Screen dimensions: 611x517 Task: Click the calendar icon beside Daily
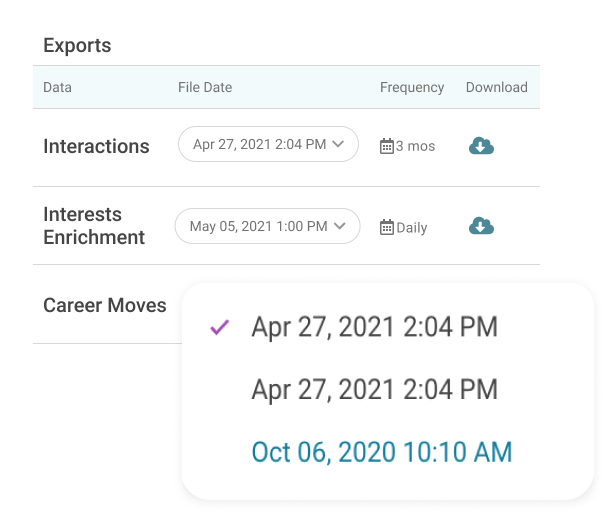(387, 227)
